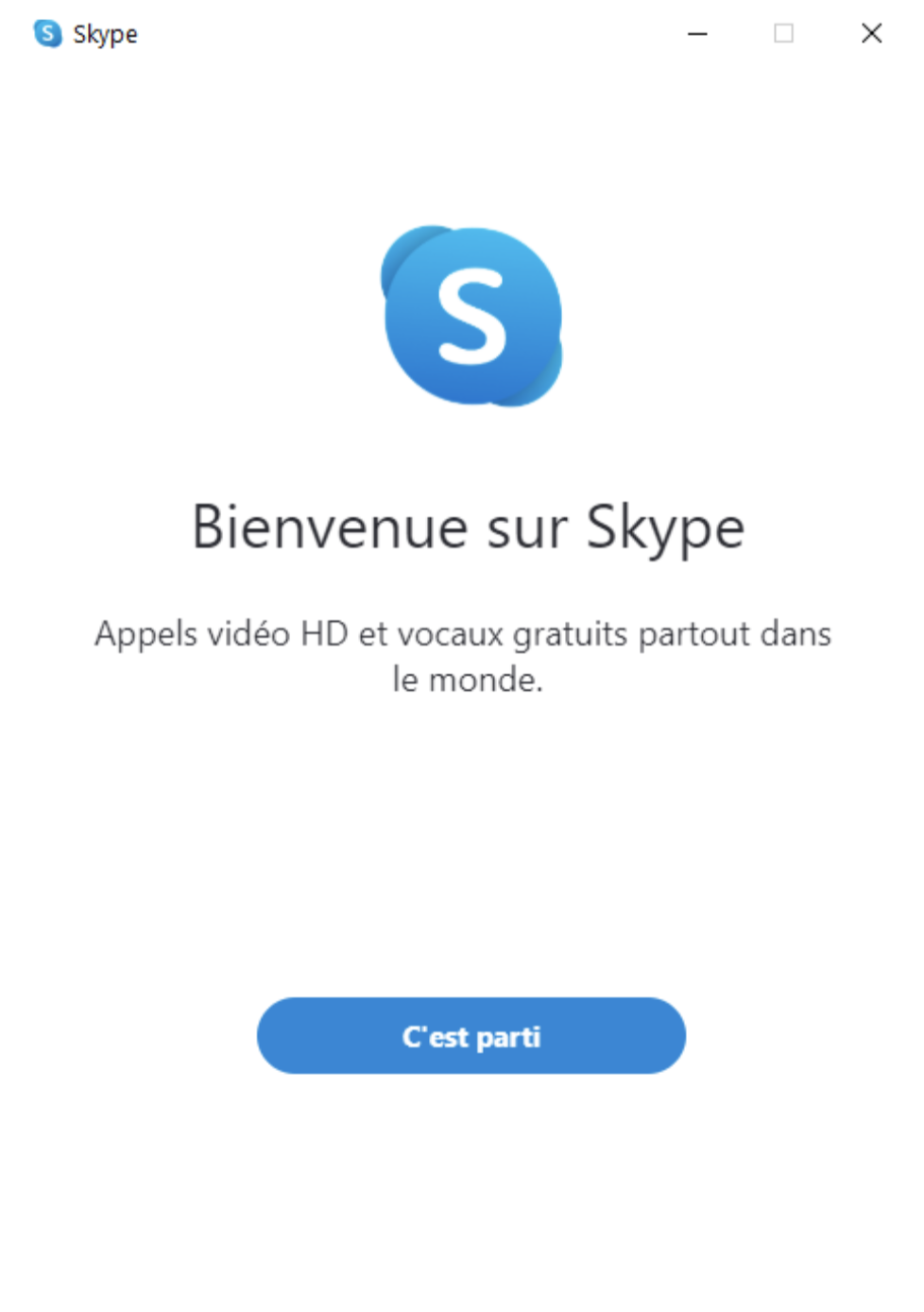This screenshot has height=1312, width=924.
Task: Click the empty title bar area
Action: [x=406, y=34]
